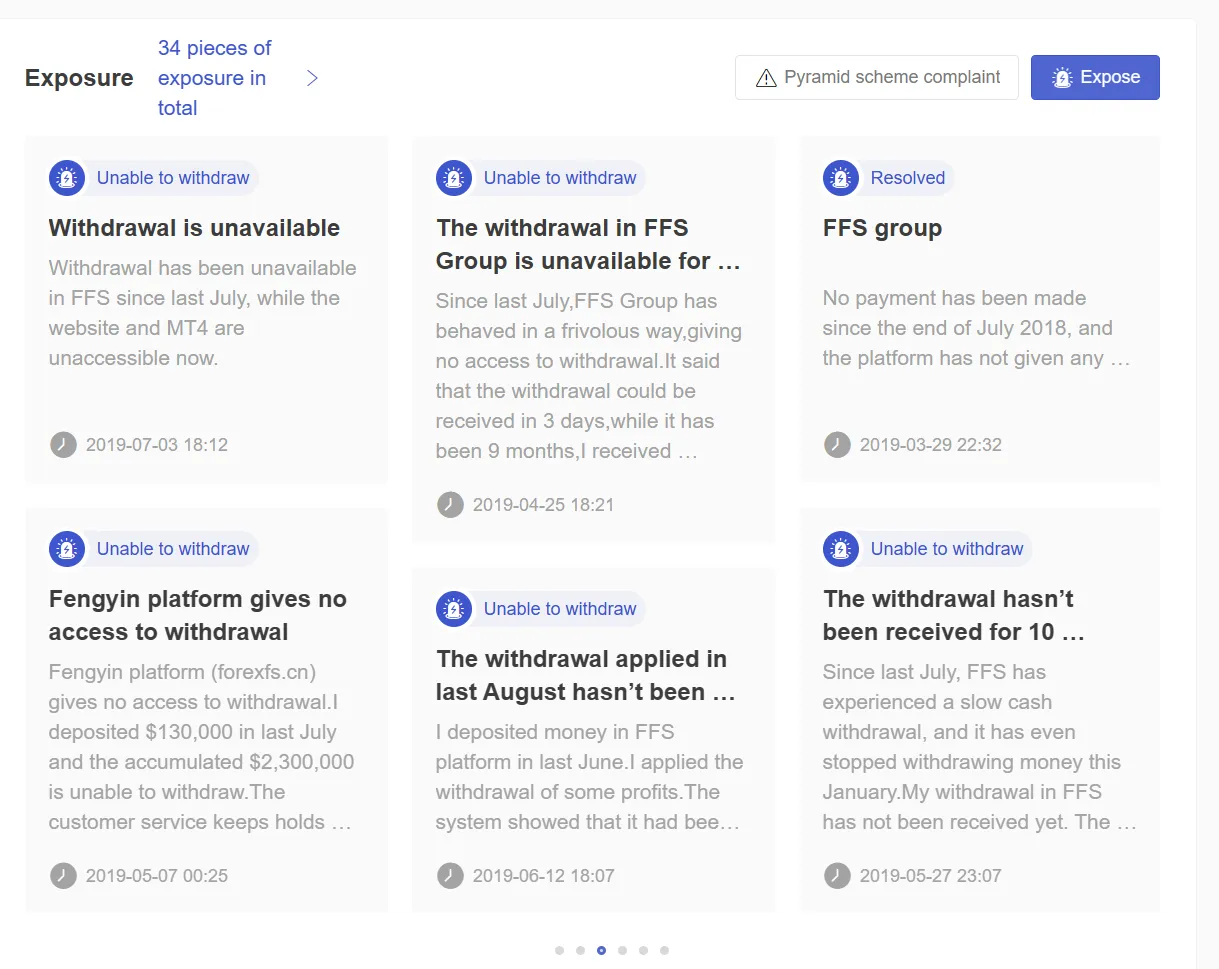The image size is (1219, 969).
Task: Click the 'Unable to withdraw' tag on the 'received for 10' card
Action: coord(947,549)
